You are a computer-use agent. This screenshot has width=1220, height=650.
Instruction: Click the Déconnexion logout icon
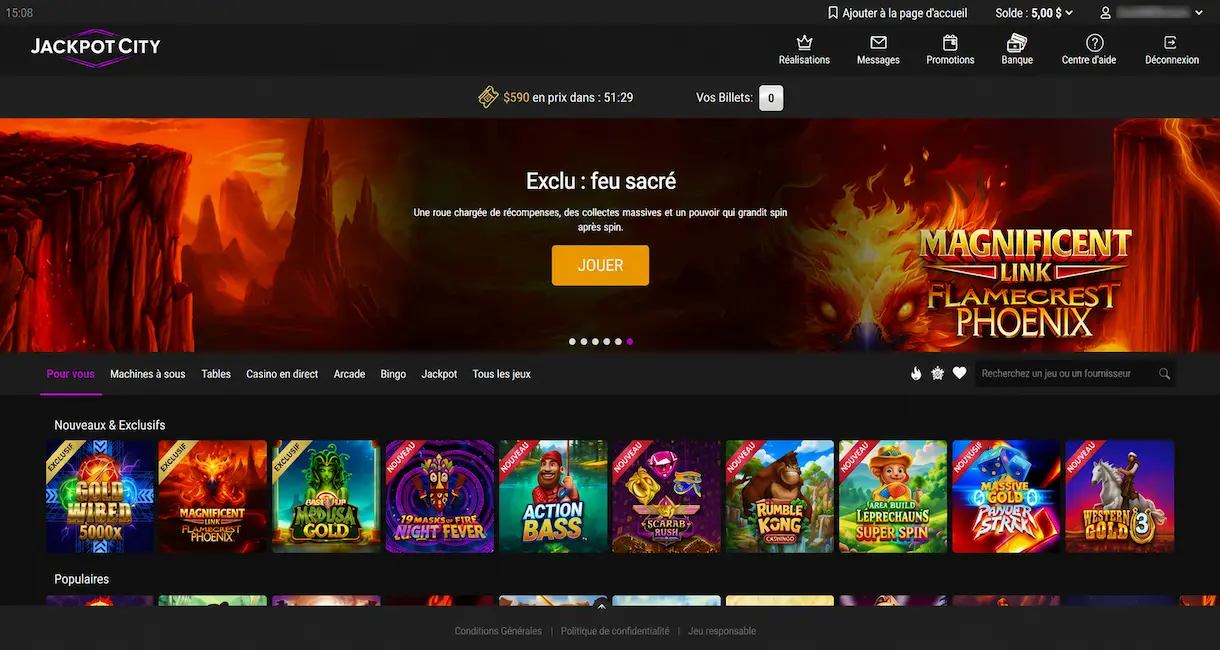[x=1171, y=43]
